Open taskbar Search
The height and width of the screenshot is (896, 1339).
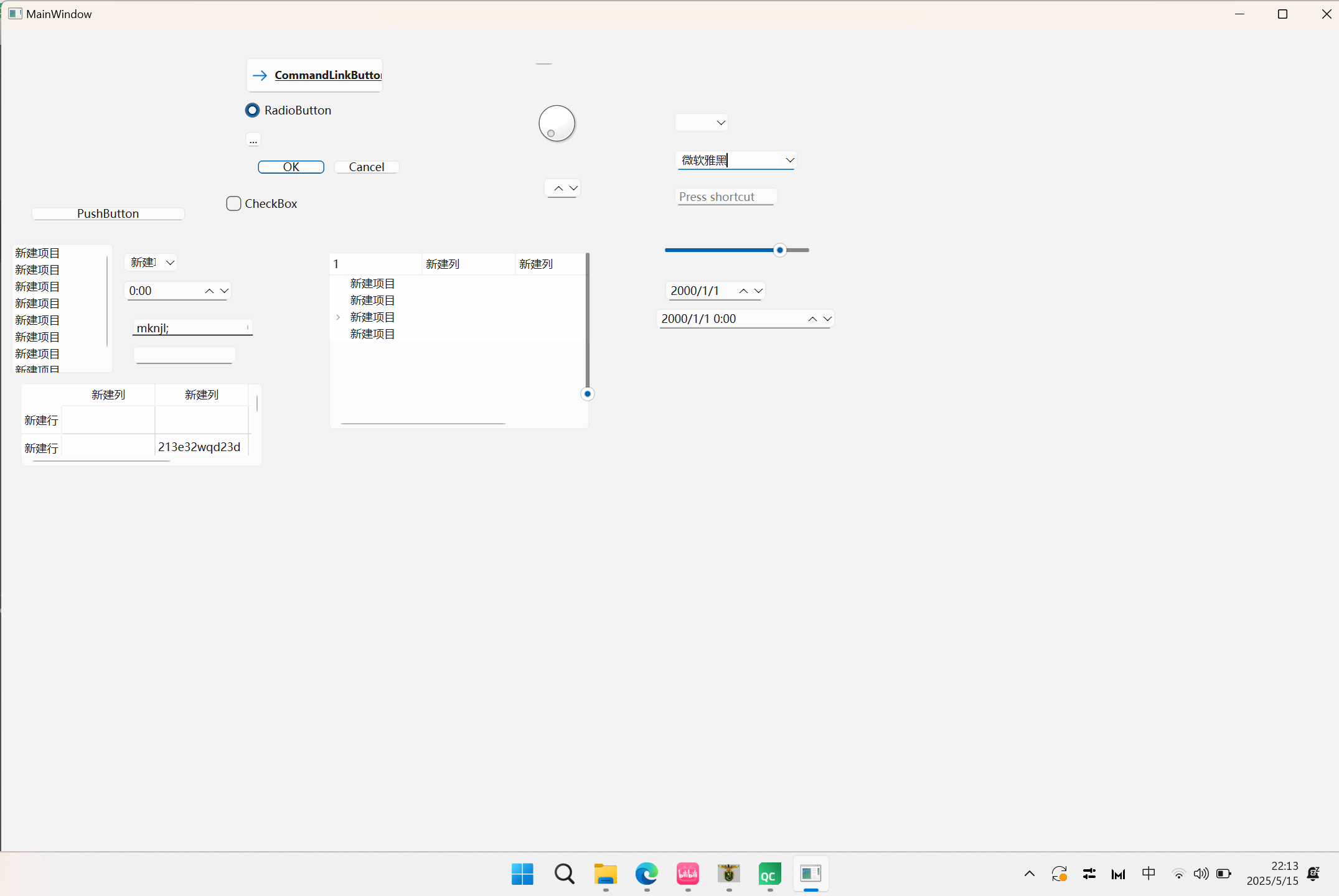click(x=564, y=874)
